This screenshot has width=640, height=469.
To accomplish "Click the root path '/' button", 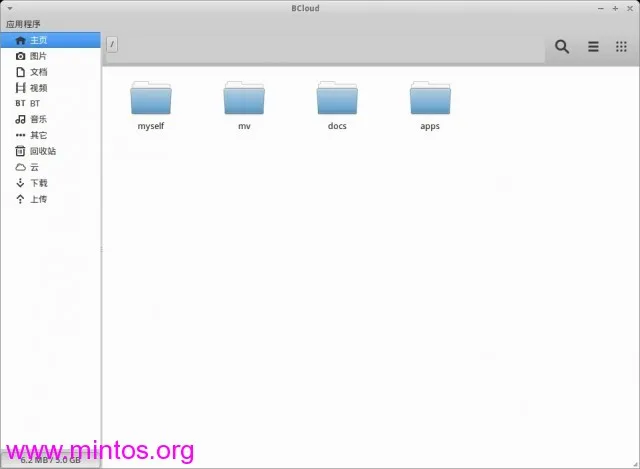I will (112, 44).
